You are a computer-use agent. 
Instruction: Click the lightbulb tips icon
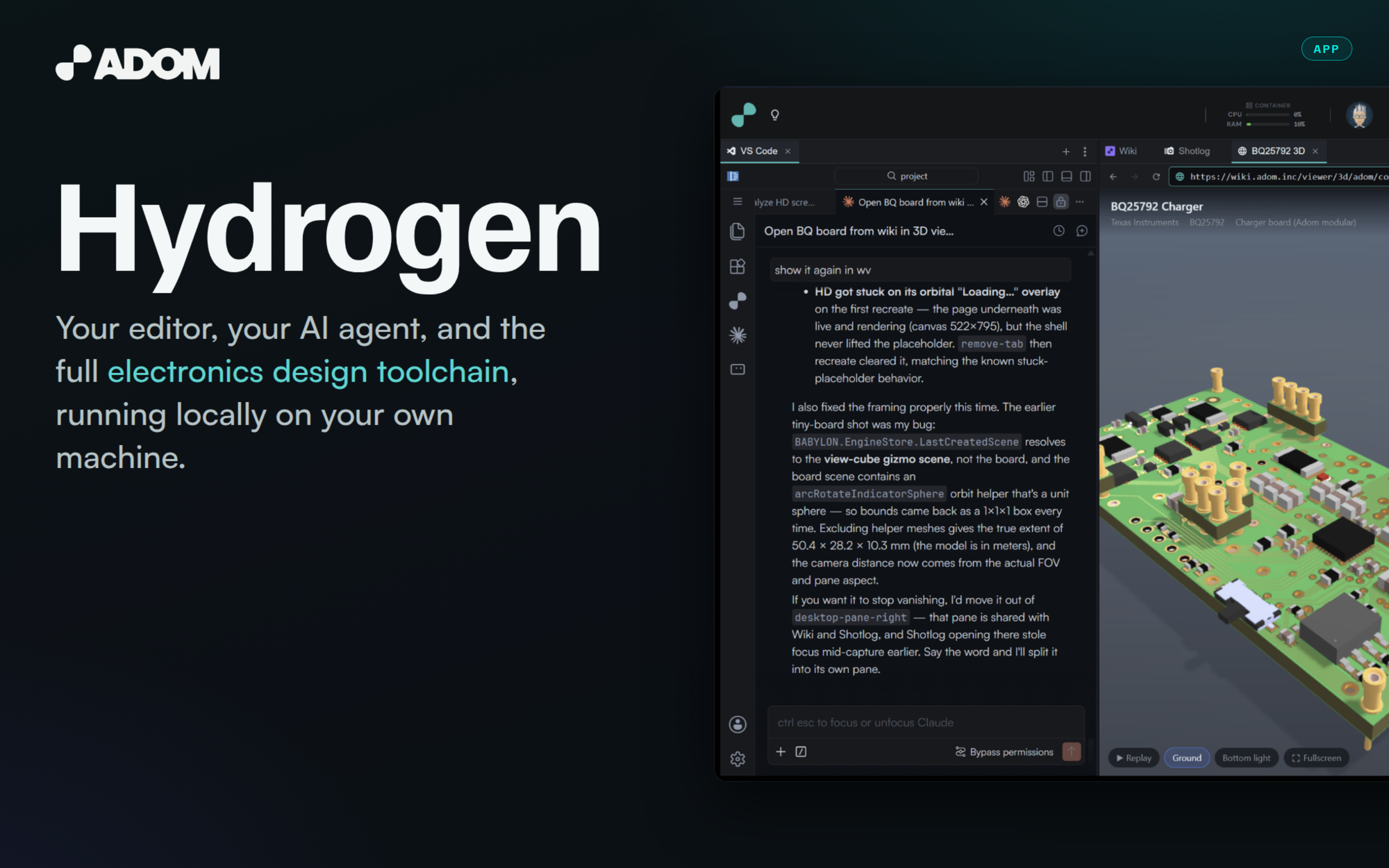click(775, 115)
